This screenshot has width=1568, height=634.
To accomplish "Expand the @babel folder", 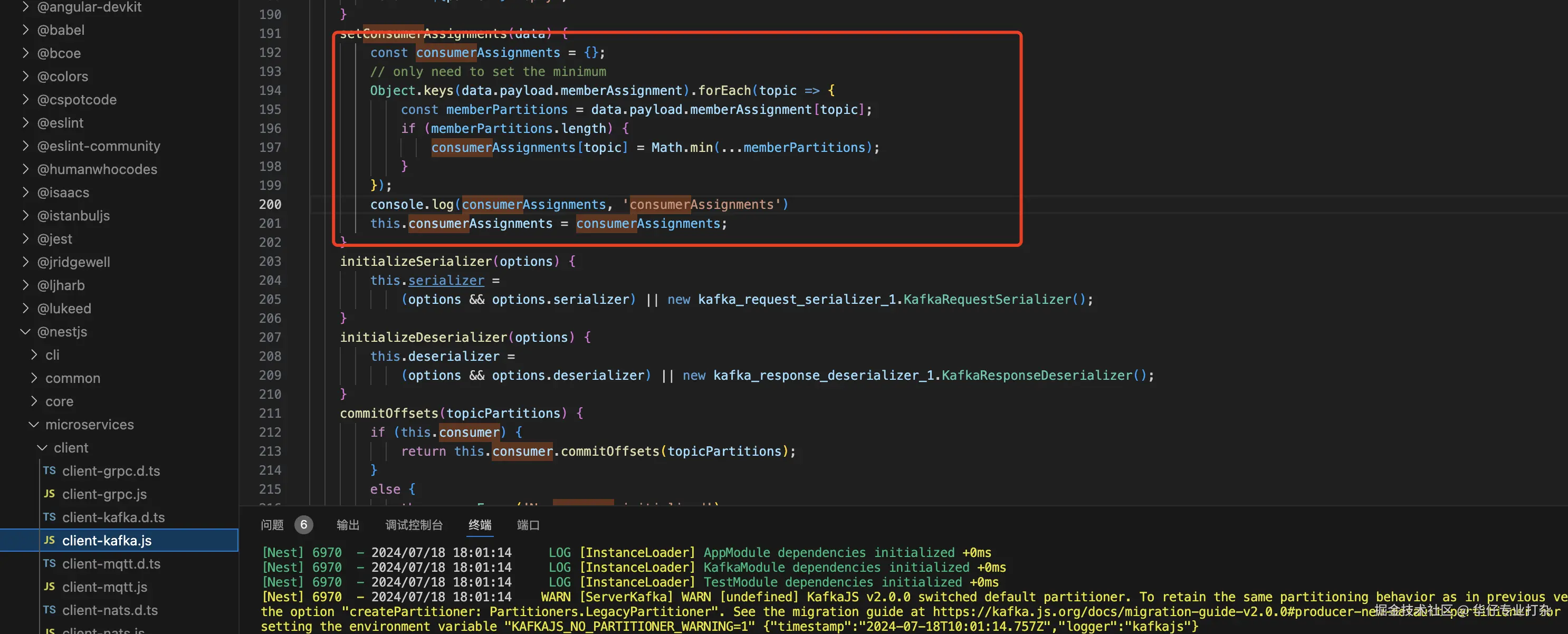I will click(x=25, y=30).
